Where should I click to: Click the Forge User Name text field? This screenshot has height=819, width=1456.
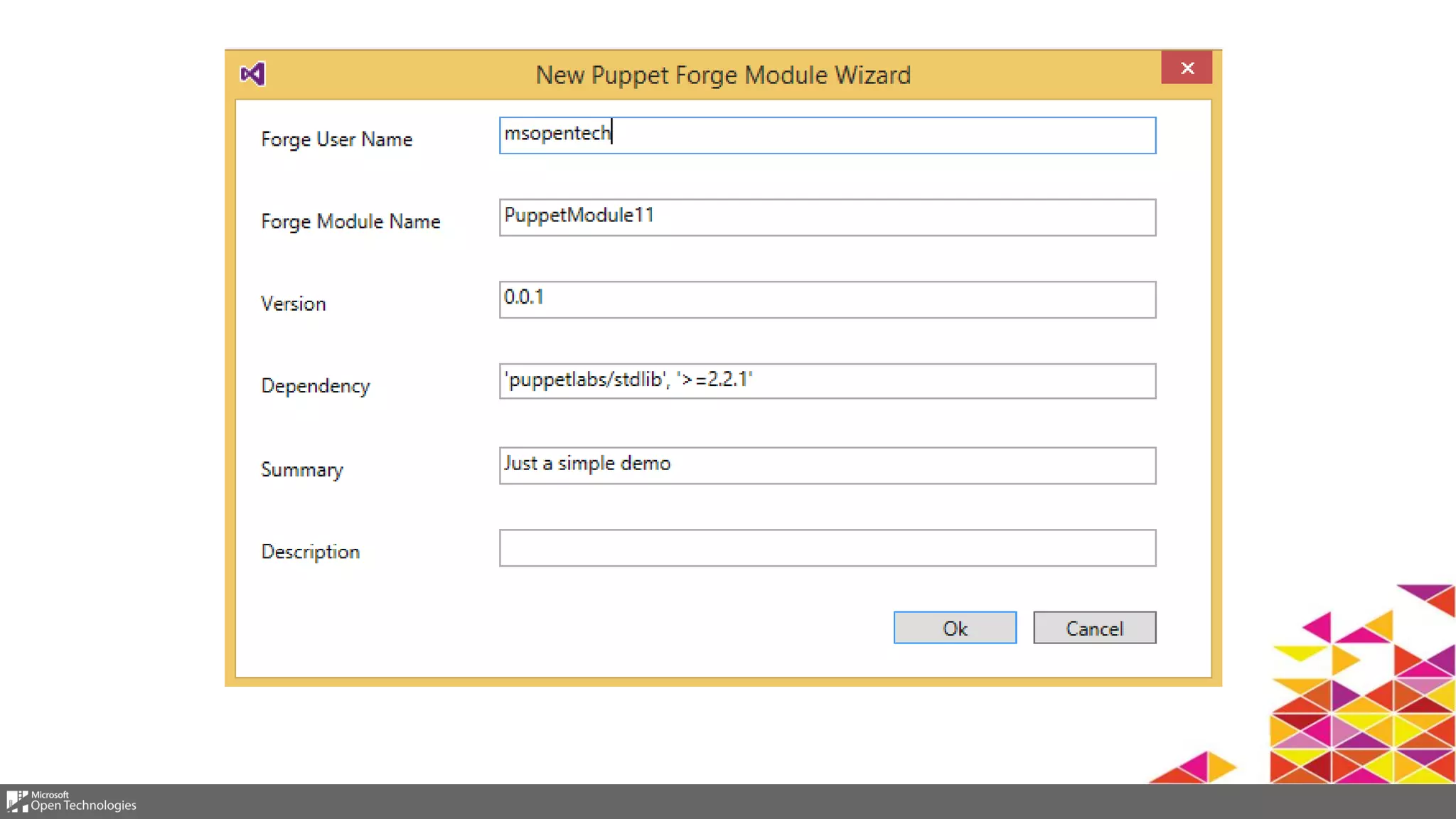coord(827,135)
